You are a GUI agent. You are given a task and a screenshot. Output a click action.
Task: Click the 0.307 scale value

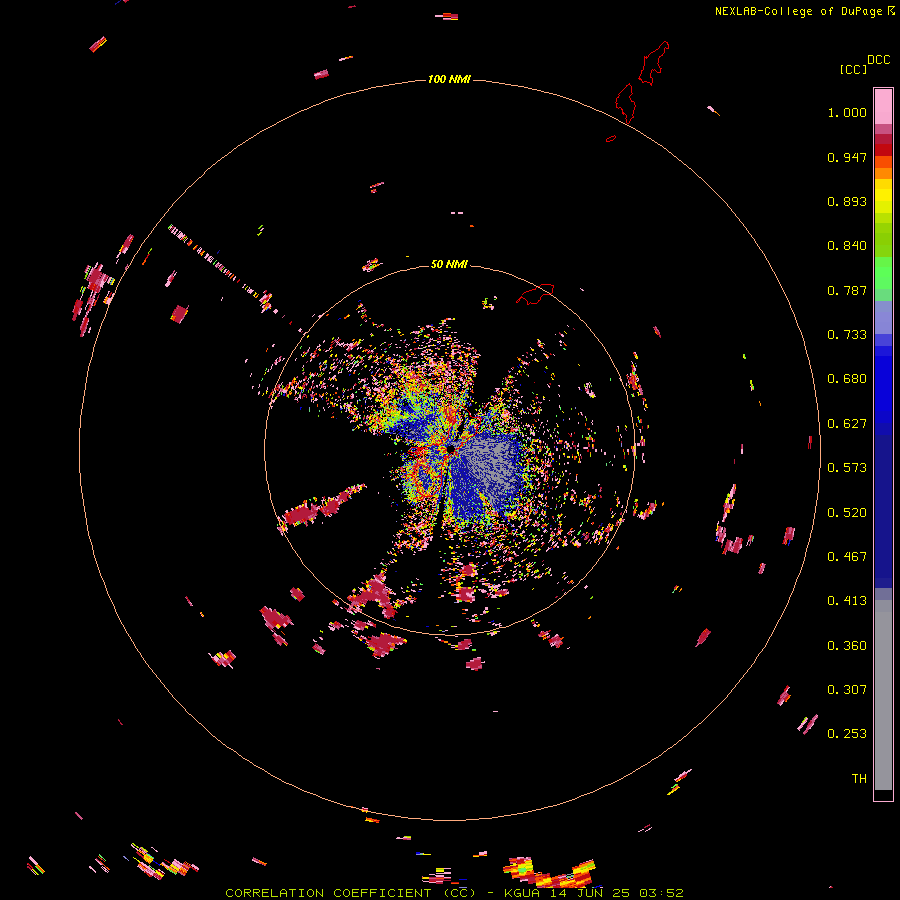[847, 690]
